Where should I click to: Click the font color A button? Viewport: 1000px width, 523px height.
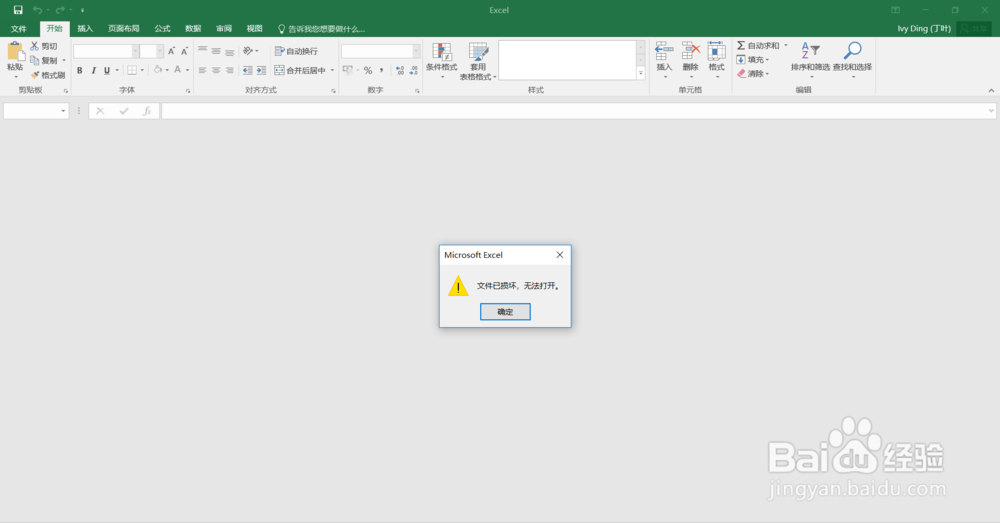coord(178,70)
